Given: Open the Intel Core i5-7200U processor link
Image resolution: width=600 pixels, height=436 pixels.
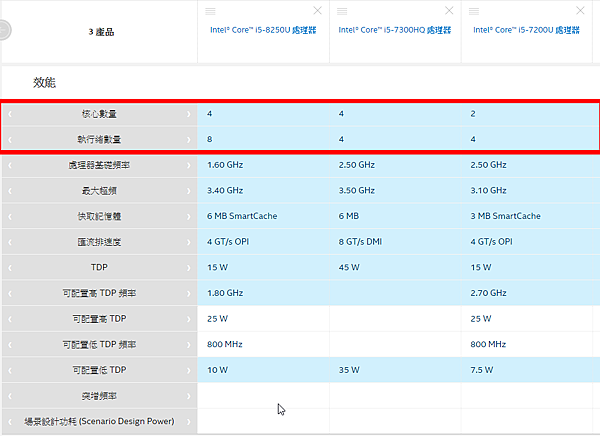Looking at the screenshot, I should [x=526, y=30].
